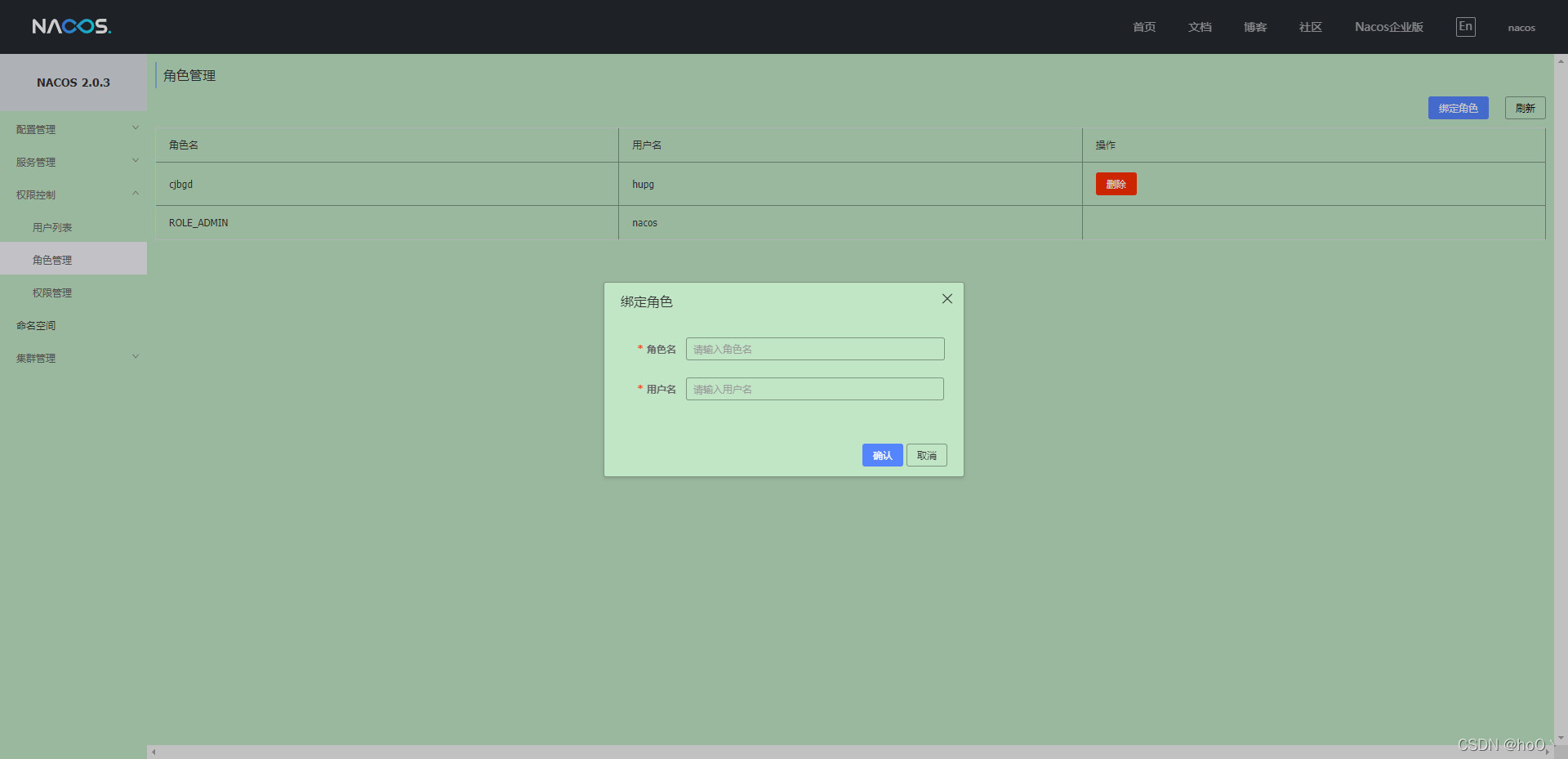This screenshot has height=759, width=1568.
Task: Expand the 集群管理 menu chevron
Action: (136, 357)
